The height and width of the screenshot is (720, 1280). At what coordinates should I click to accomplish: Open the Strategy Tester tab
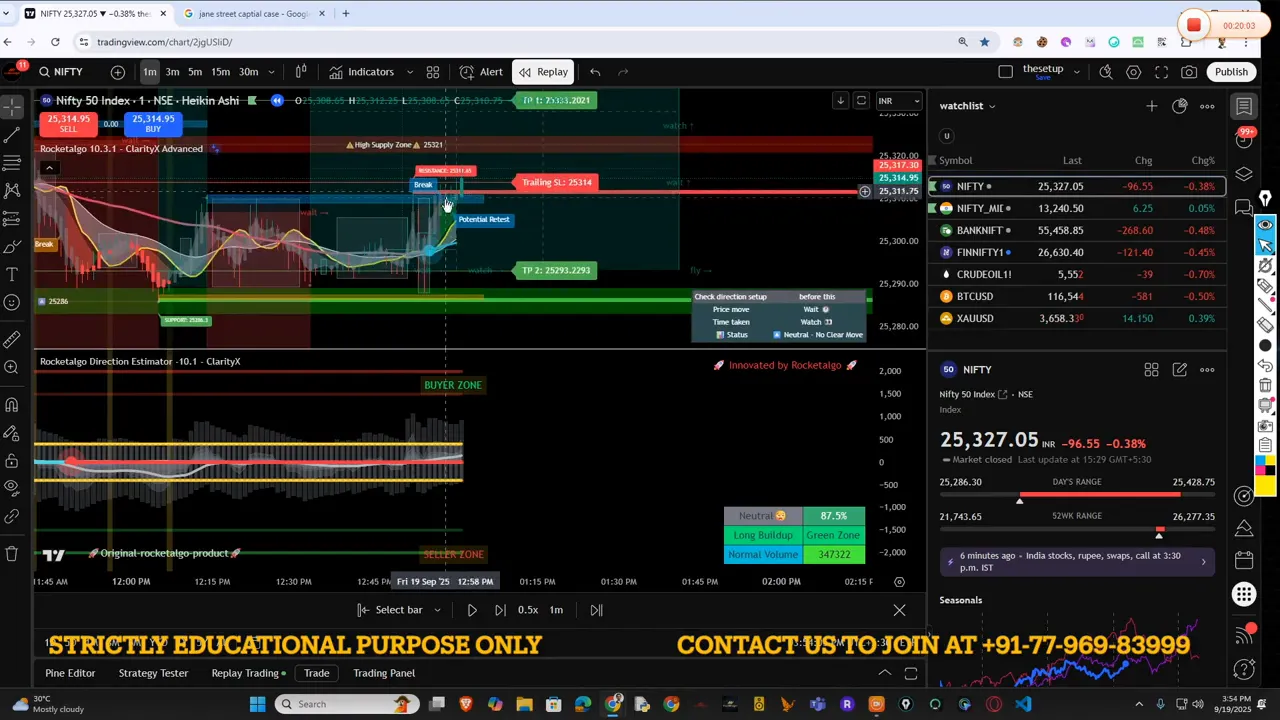153,673
